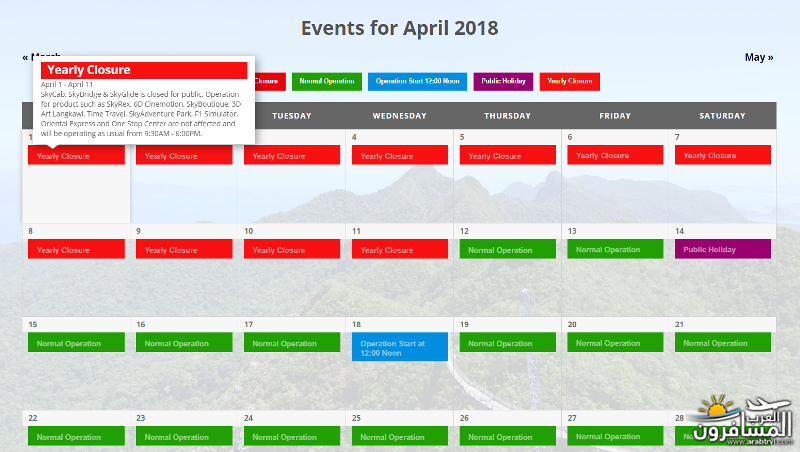Click date number 25 in calendar
The image size is (800, 452).
(x=356, y=418)
